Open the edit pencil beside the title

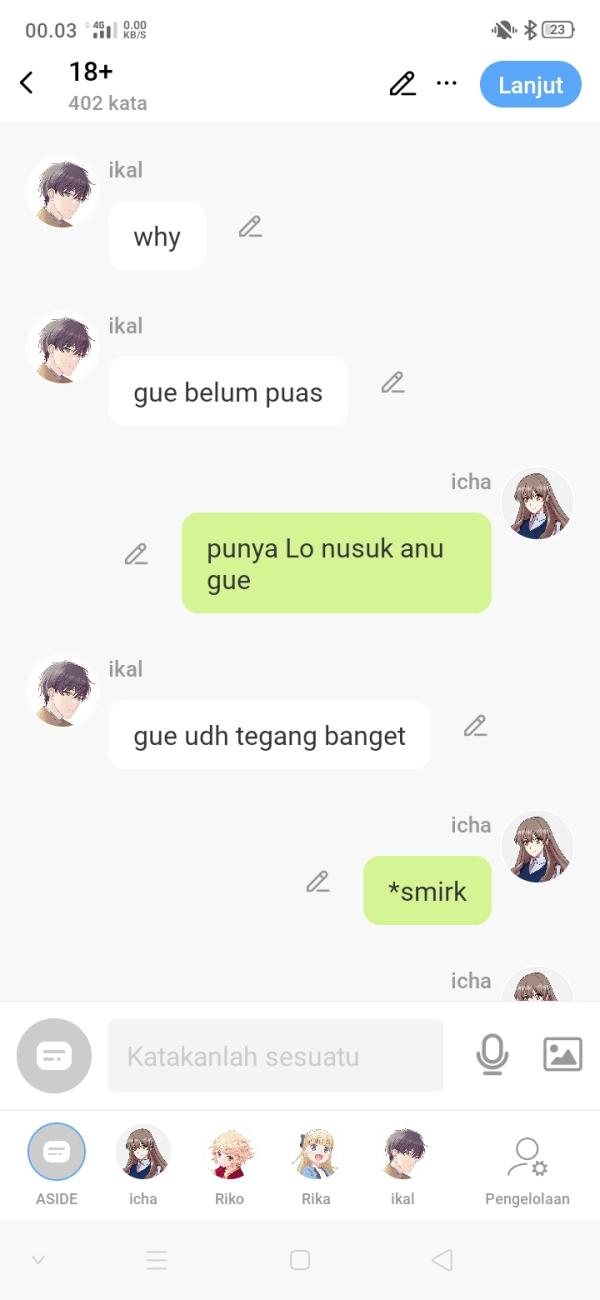click(402, 84)
